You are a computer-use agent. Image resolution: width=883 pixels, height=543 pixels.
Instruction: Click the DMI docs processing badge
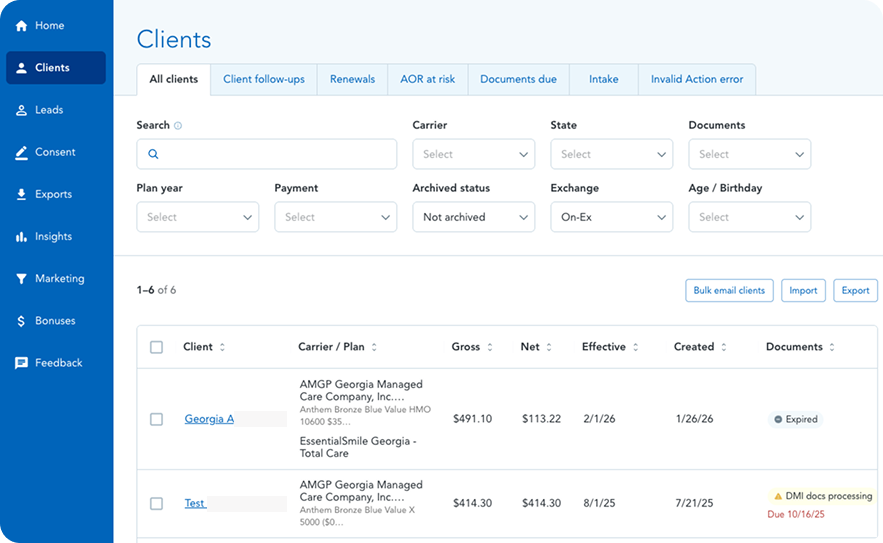click(822, 496)
